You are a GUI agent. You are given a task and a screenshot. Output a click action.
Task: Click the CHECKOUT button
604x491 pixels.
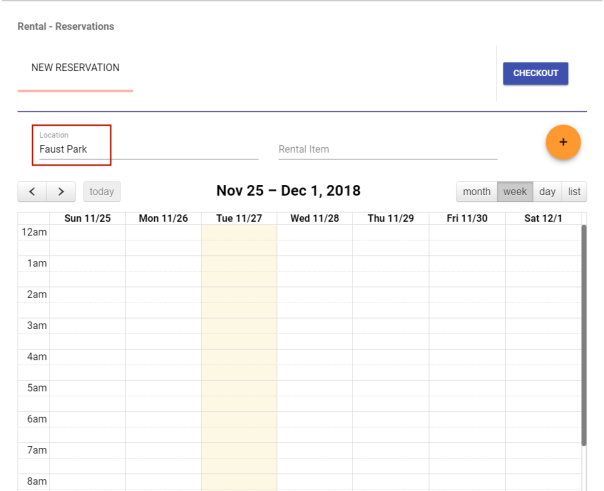[x=535, y=73]
